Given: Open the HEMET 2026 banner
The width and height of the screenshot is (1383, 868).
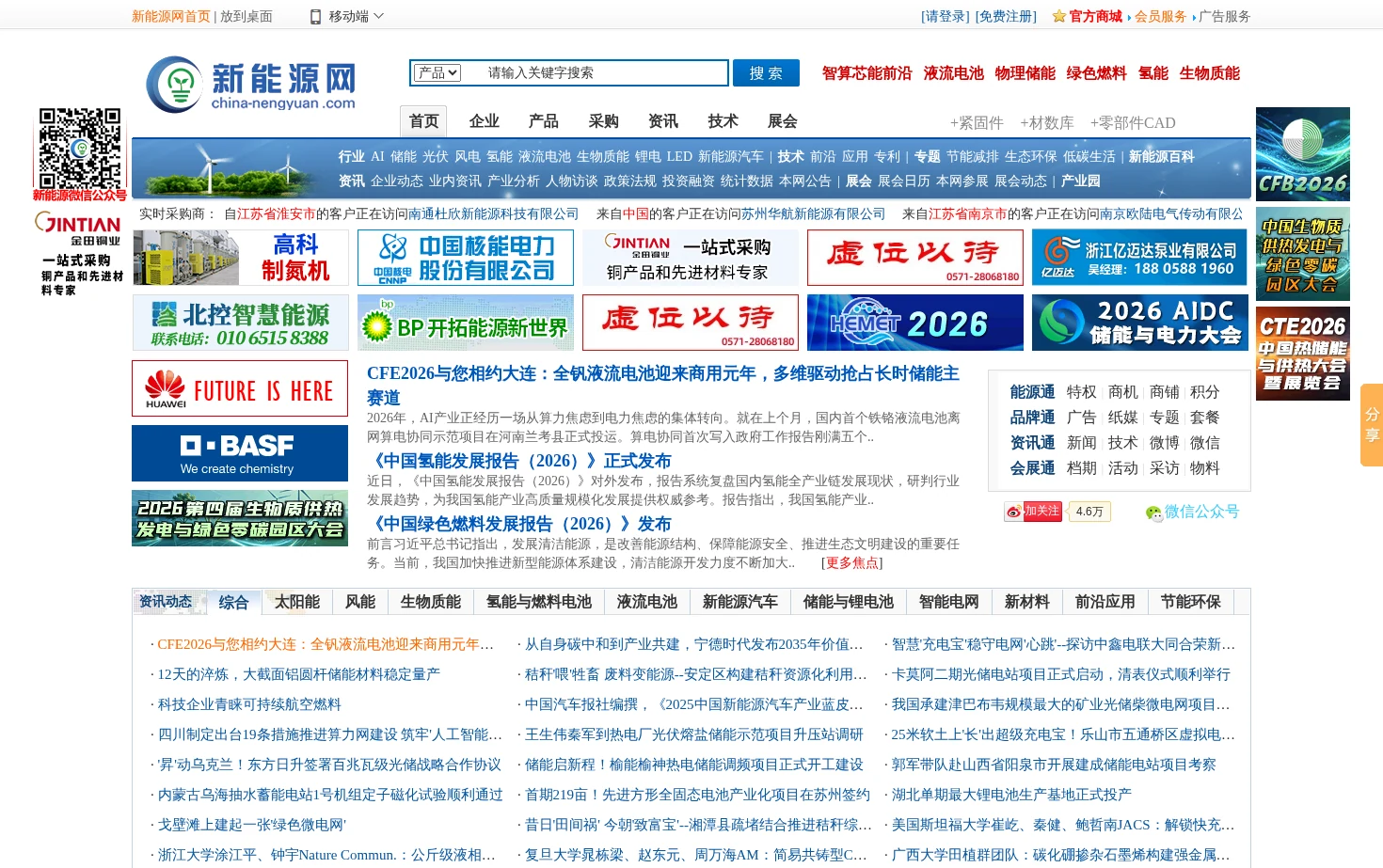Looking at the screenshot, I should (915, 323).
